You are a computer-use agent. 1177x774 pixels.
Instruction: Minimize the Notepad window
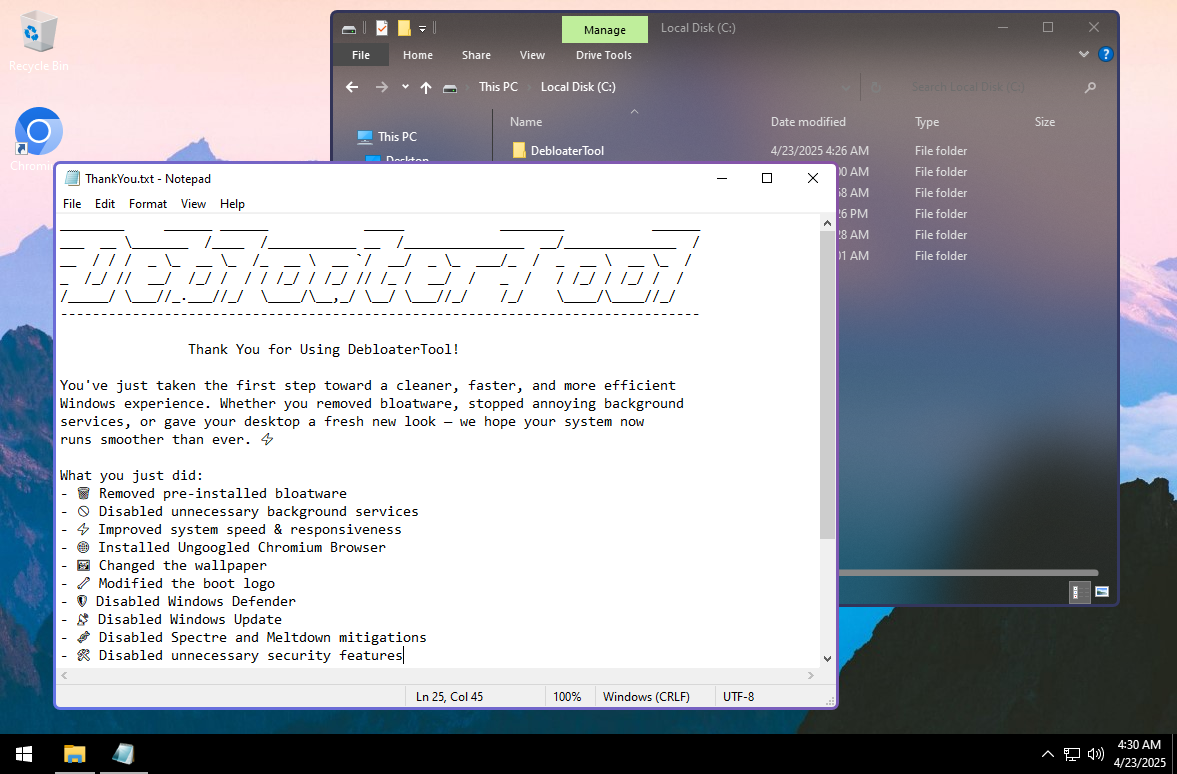[721, 179]
